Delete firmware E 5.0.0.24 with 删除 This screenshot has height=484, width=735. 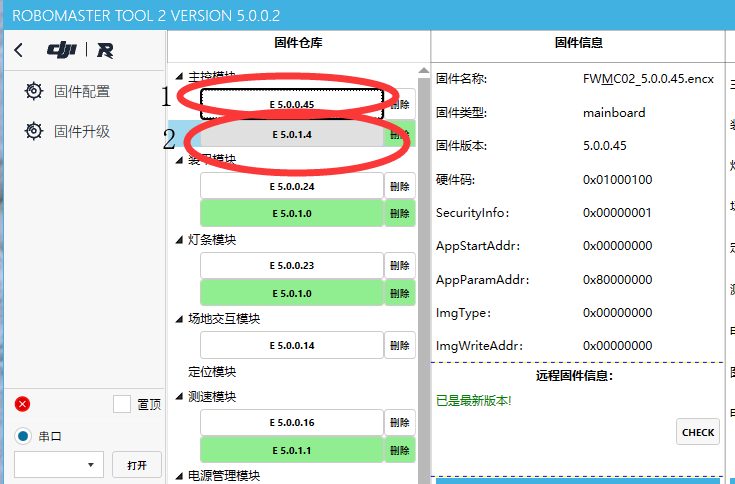pos(400,186)
